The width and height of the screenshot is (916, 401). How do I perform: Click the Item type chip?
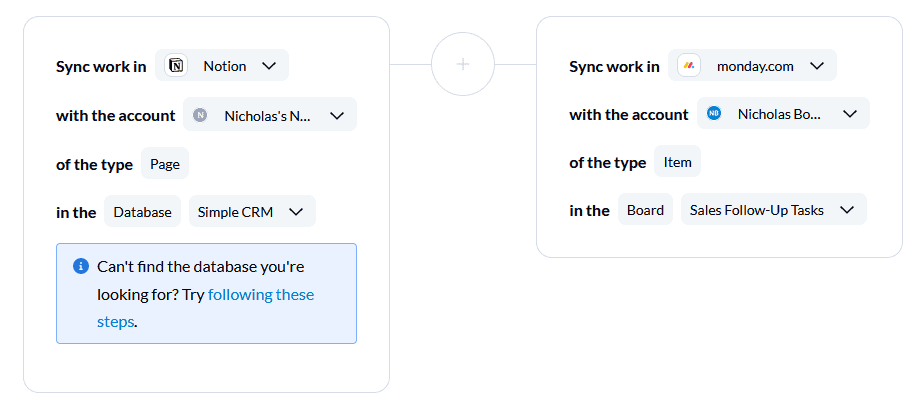tap(678, 161)
